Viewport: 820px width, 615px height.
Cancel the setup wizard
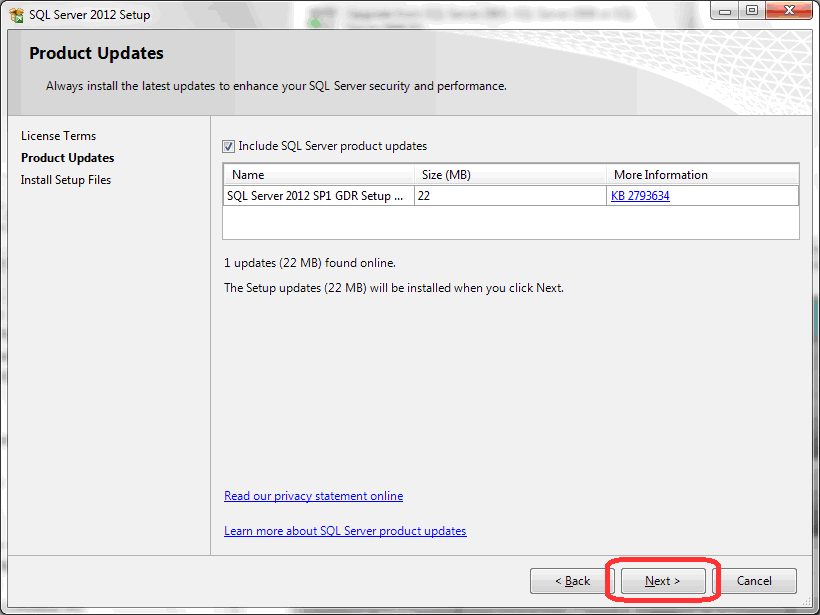754,581
